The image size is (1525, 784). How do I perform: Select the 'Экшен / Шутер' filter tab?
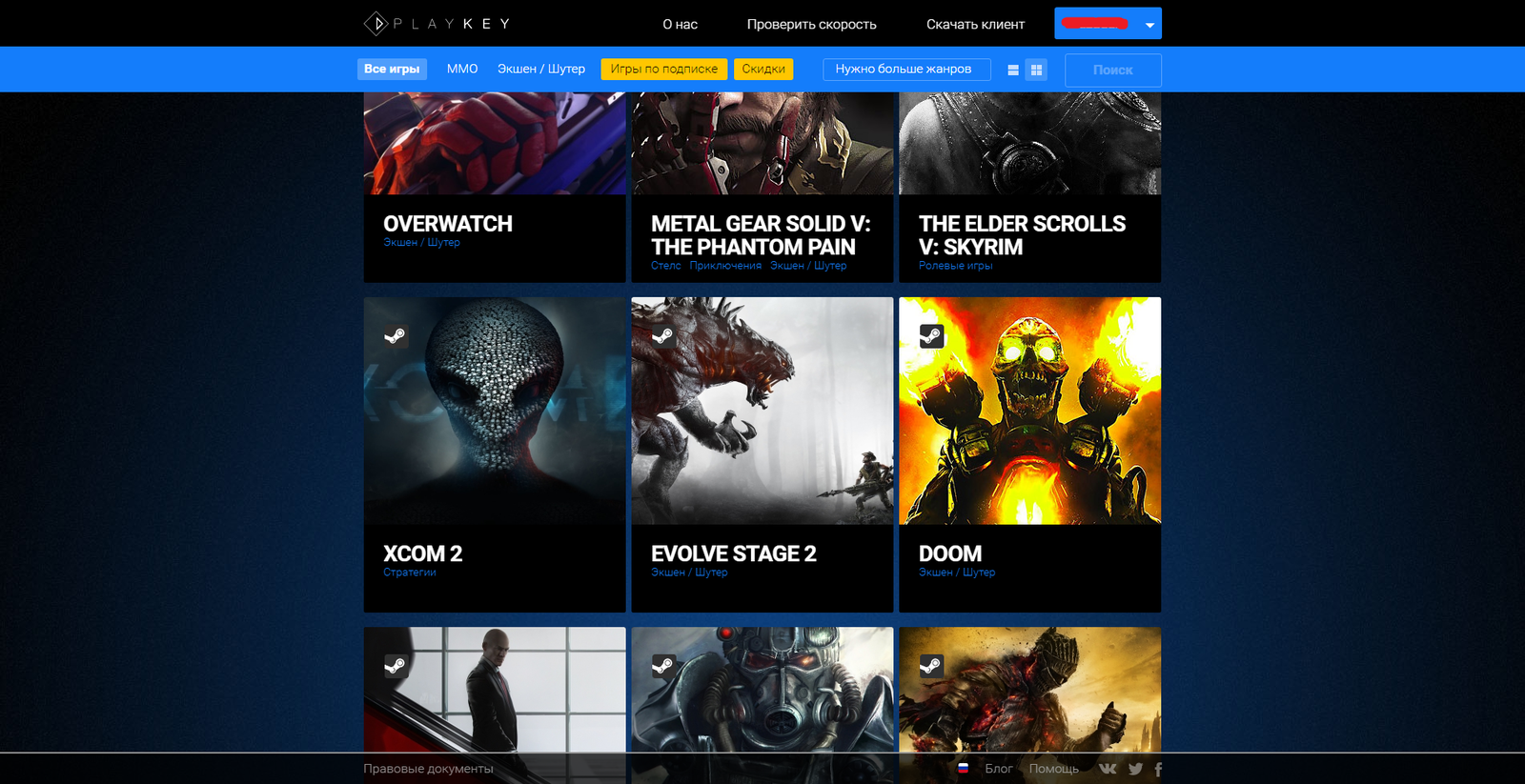[541, 70]
